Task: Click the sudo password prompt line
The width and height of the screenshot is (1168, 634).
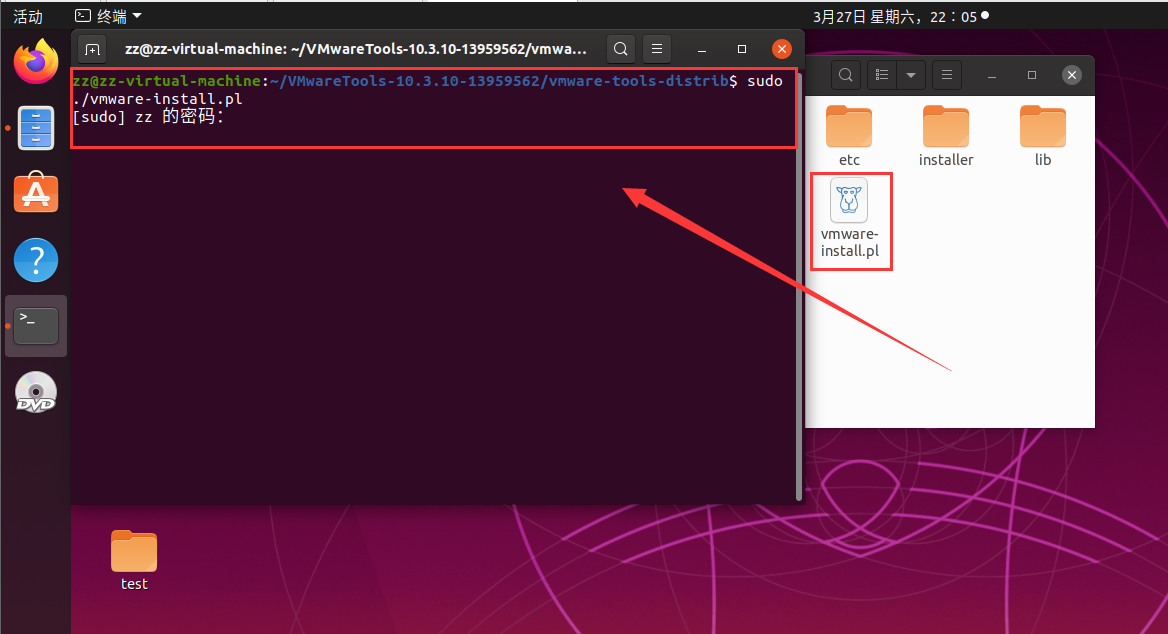Action: click(x=148, y=117)
